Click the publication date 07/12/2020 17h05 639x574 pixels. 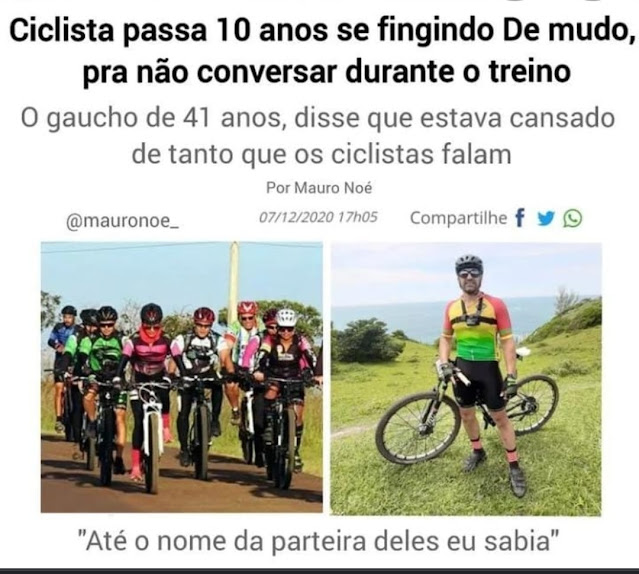tap(318, 217)
